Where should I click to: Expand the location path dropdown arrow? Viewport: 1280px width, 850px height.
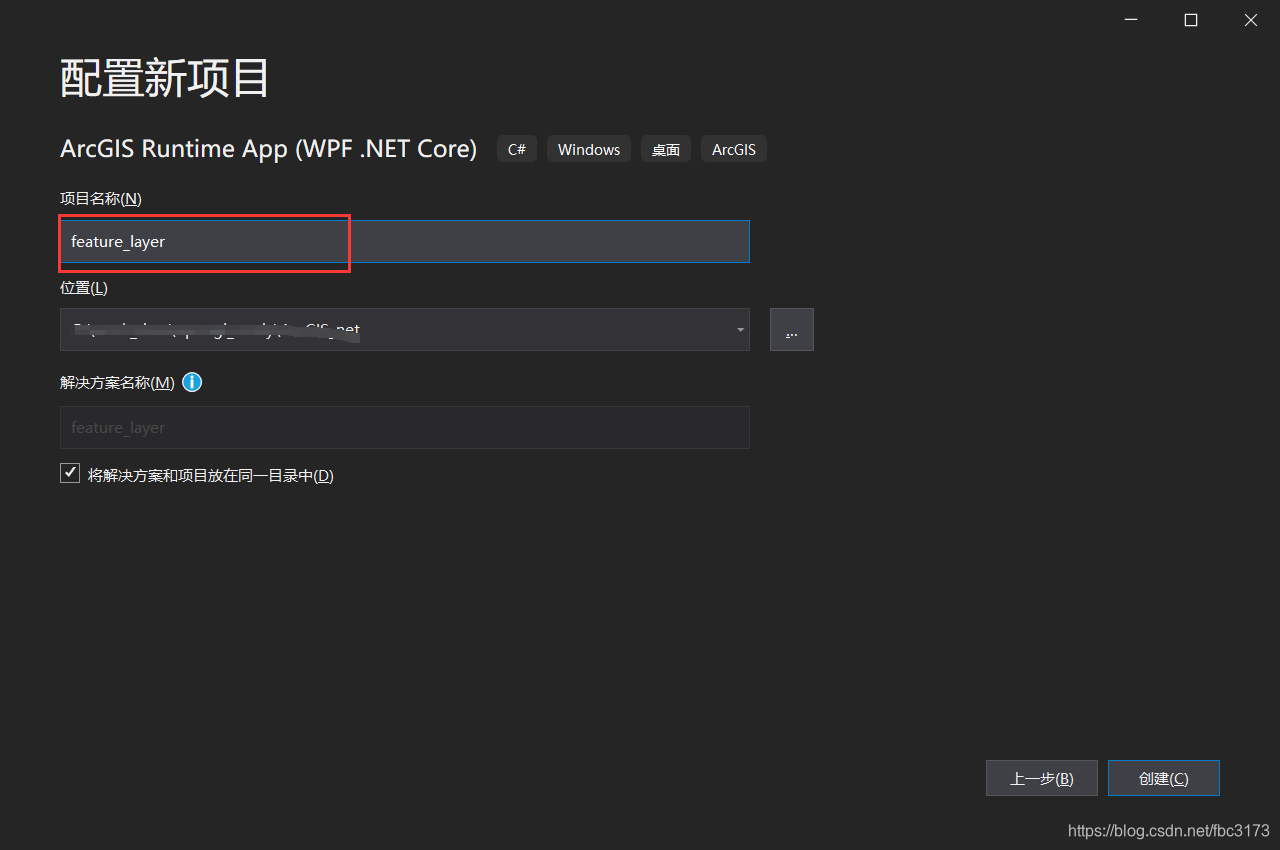(740, 330)
